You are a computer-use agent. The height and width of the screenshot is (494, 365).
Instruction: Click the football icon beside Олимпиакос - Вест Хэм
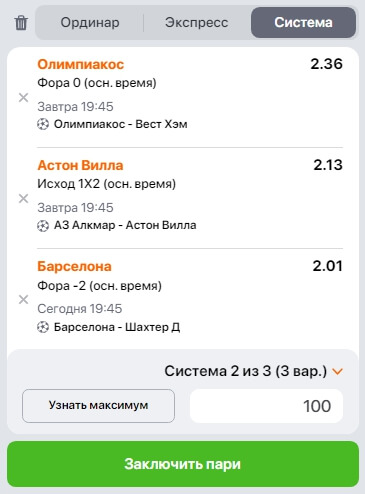[43, 124]
